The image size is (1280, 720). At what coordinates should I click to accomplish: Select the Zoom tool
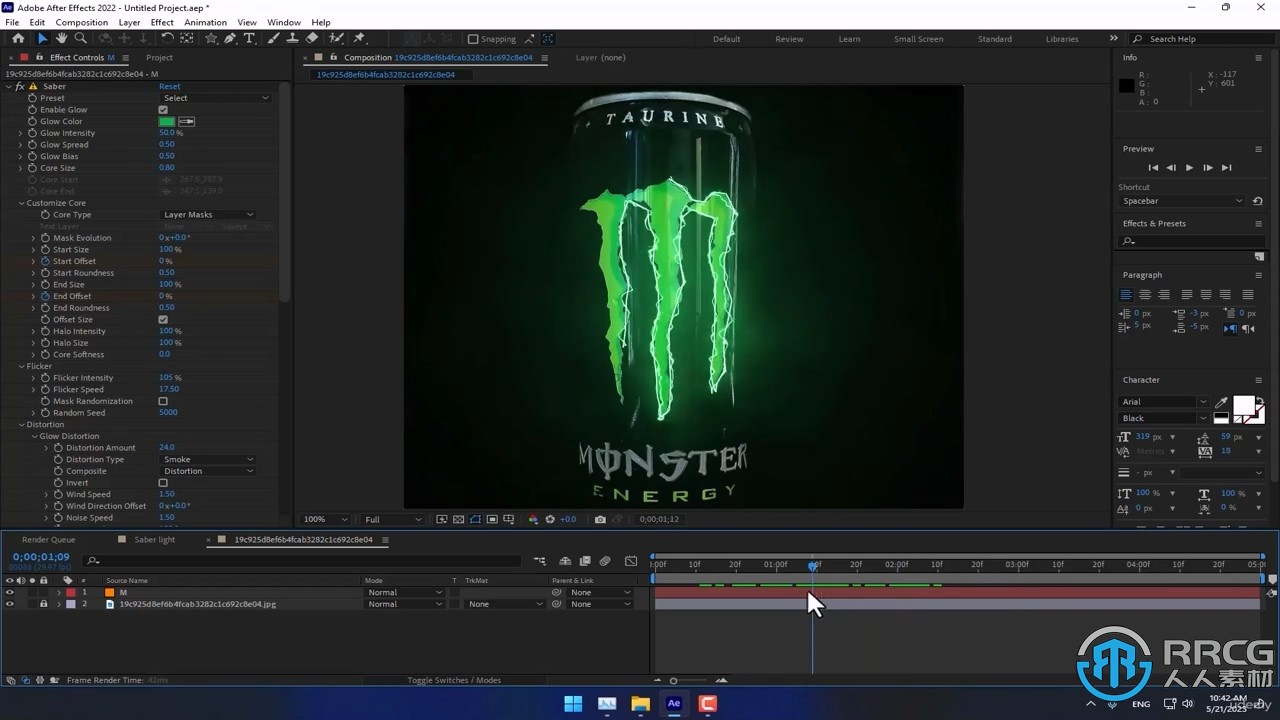coord(81,39)
